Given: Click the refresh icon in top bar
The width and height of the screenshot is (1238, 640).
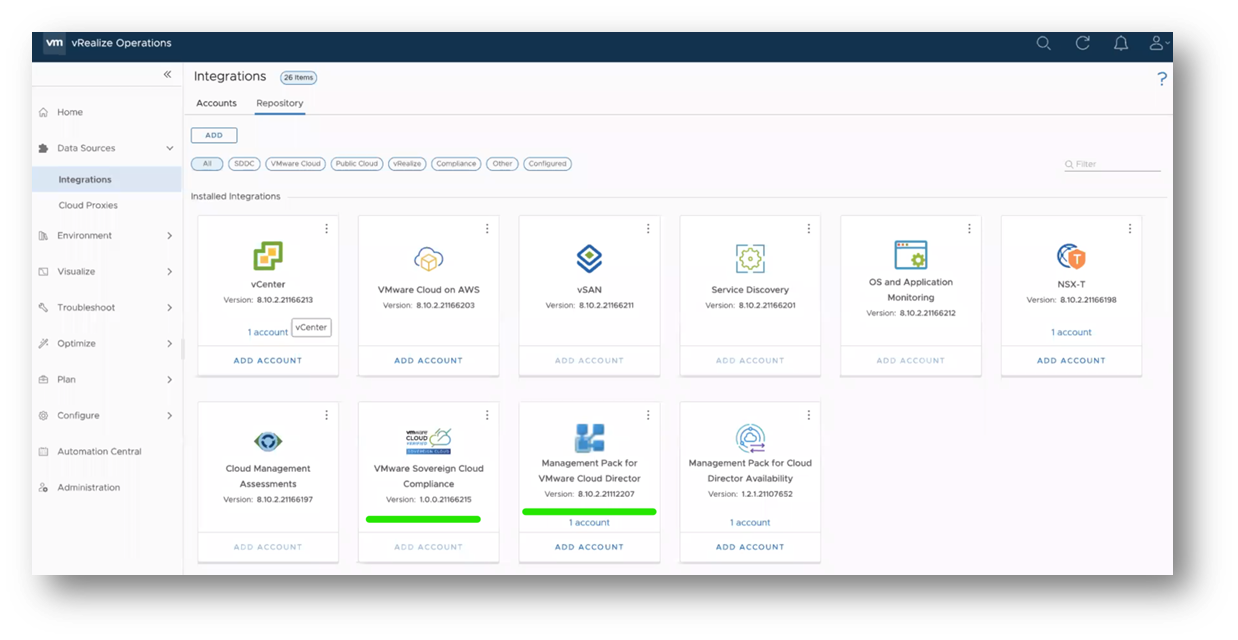Looking at the screenshot, I should tap(1082, 43).
